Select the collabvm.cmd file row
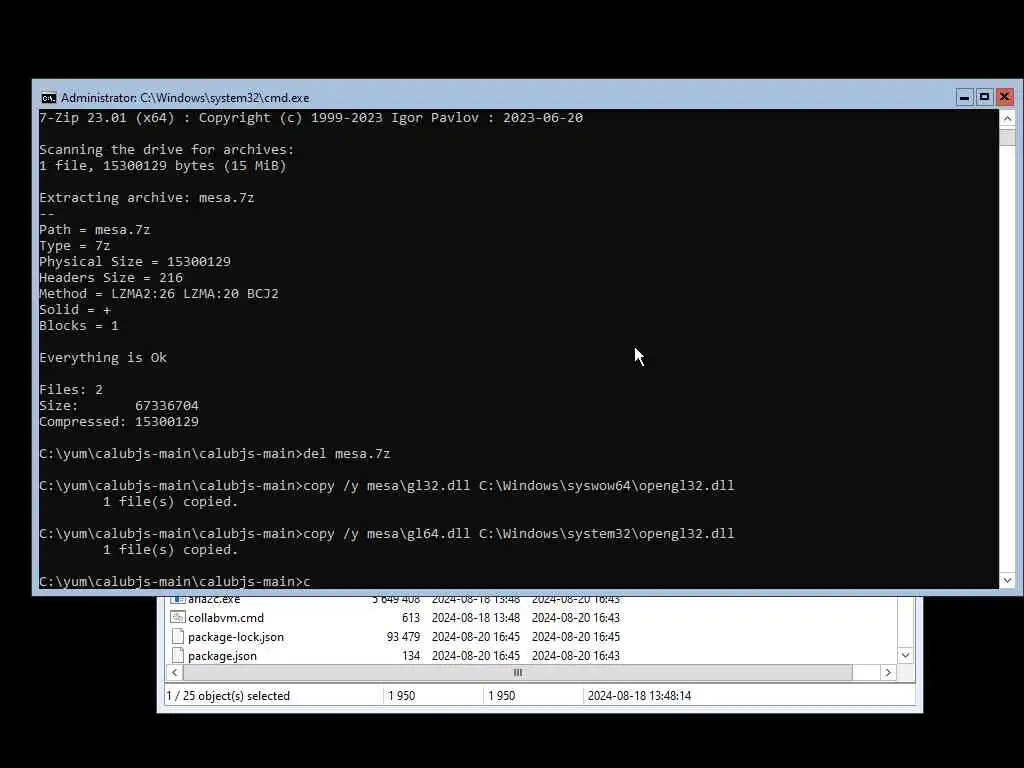The height and width of the screenshot is (768, 1024). [532, 618]
